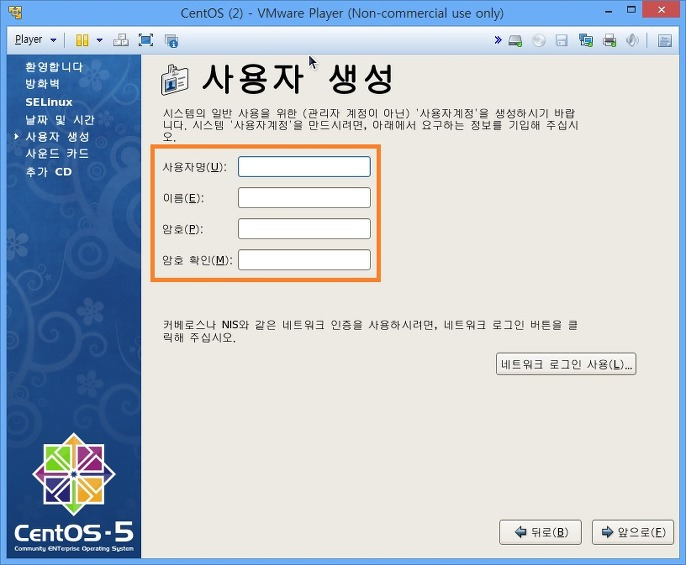Select 사용자 생성 in the sidebar
The image size is (686, 565).
tap(57, 137)
